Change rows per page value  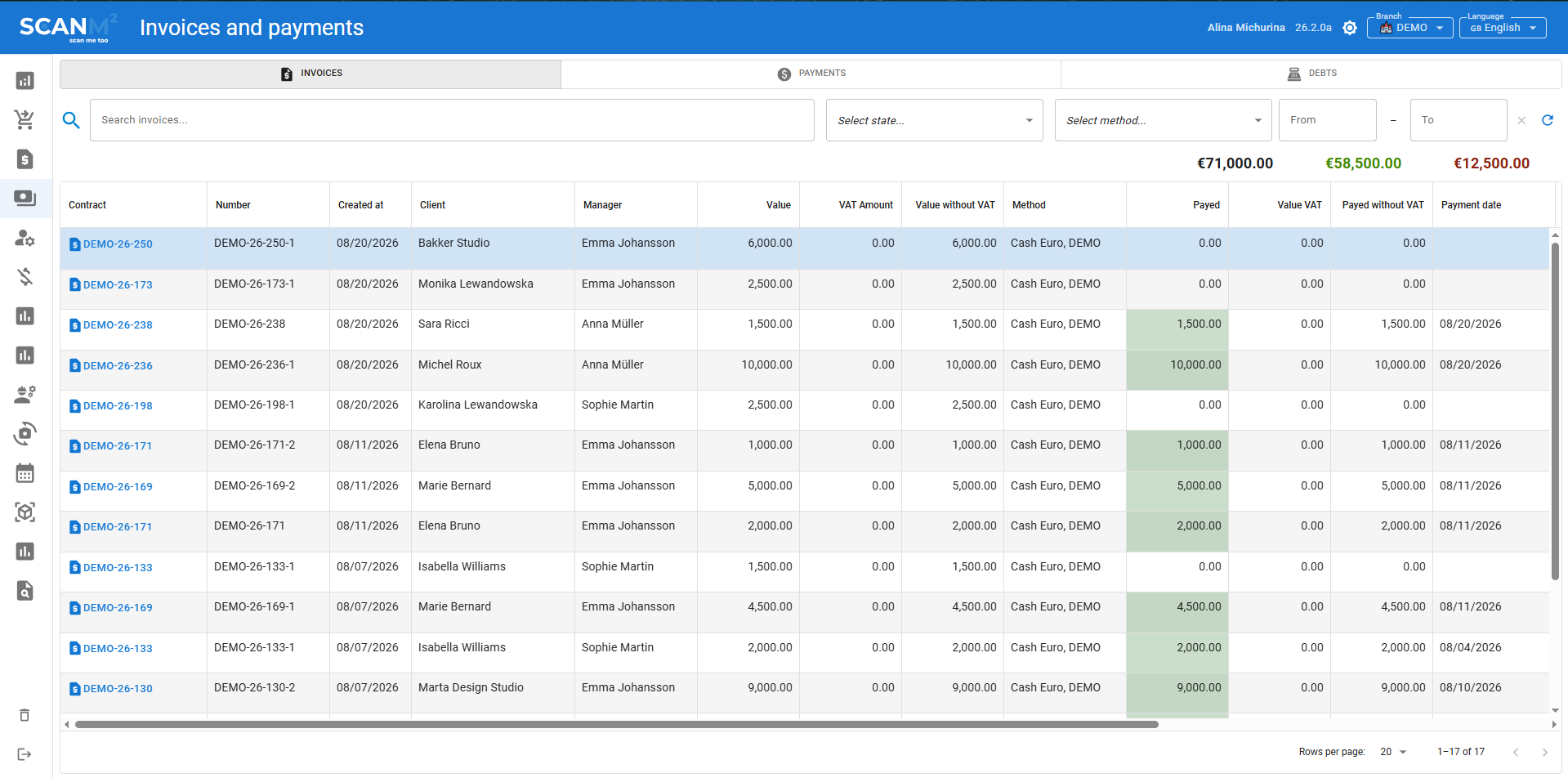[1393, 752]
